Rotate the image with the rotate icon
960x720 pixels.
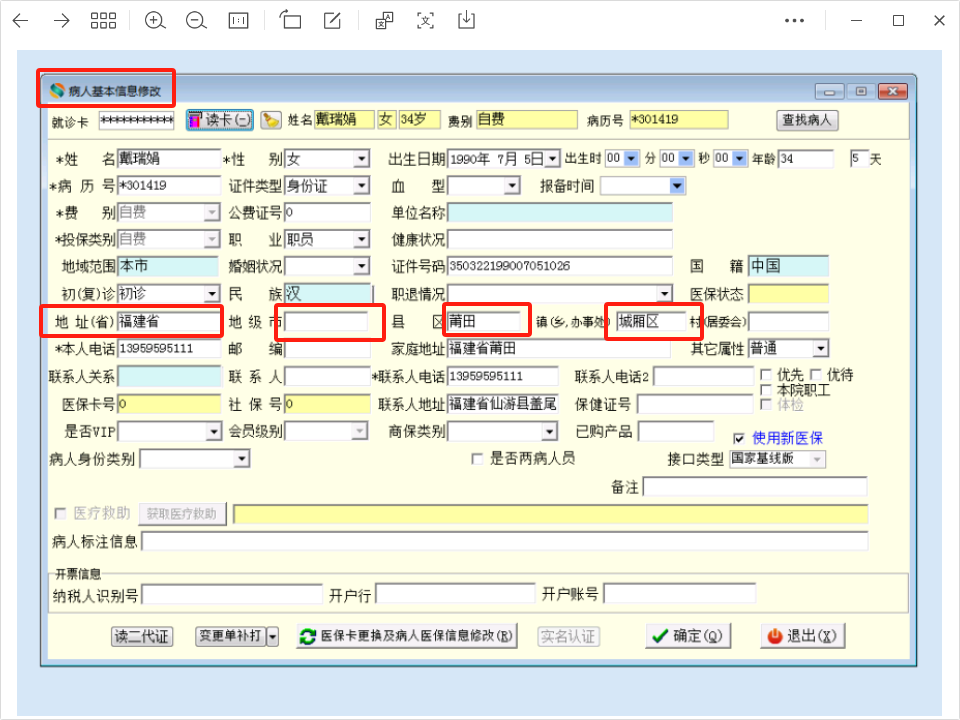tap(290, 20)
